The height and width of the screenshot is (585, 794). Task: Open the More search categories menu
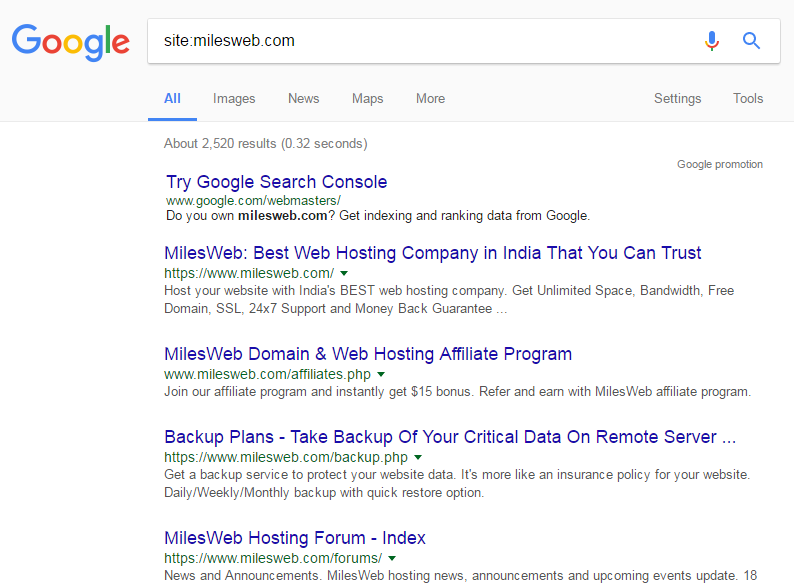click(430, 98)
